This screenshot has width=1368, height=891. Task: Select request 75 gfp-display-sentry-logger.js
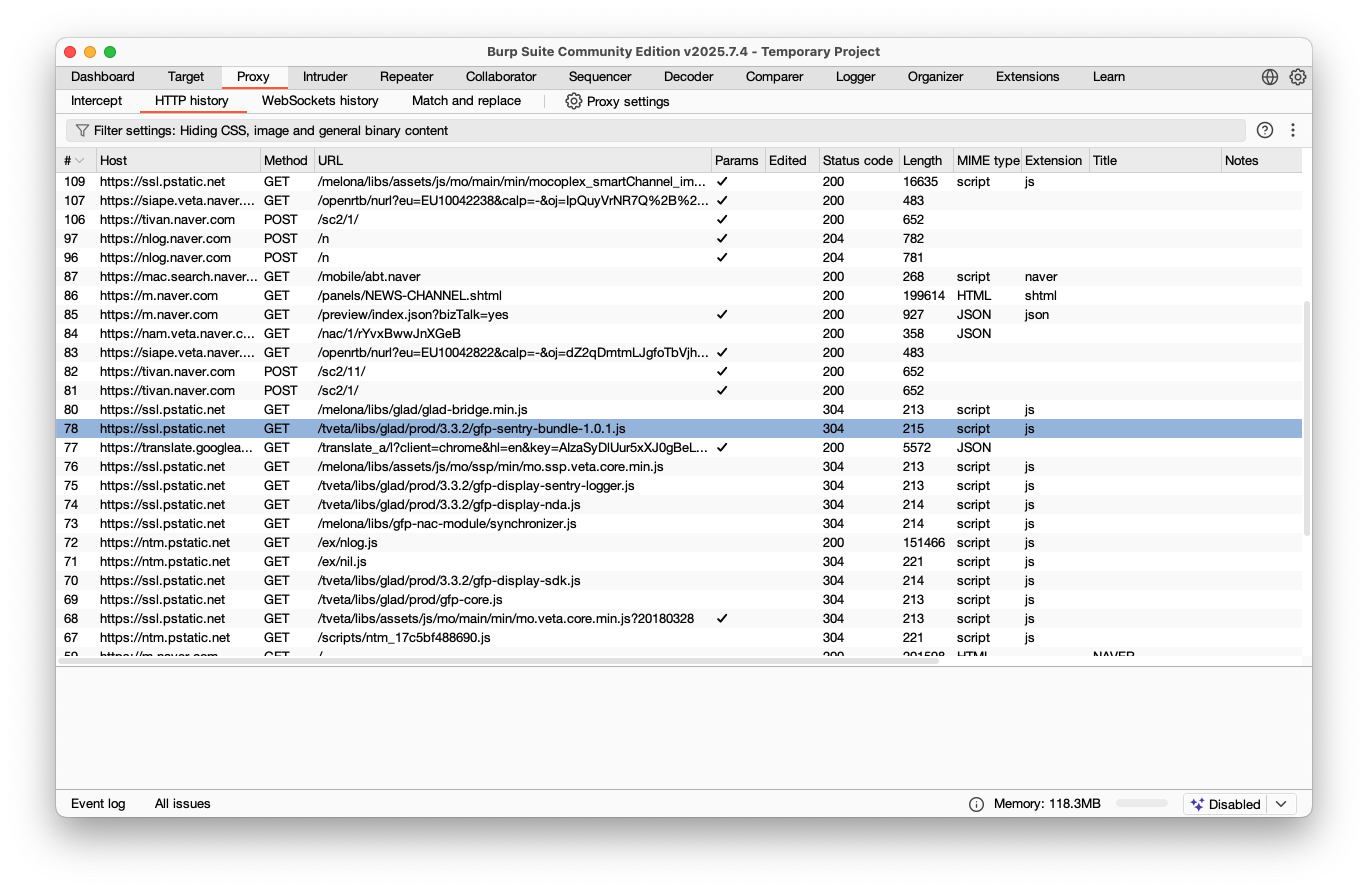click(679, 486)
